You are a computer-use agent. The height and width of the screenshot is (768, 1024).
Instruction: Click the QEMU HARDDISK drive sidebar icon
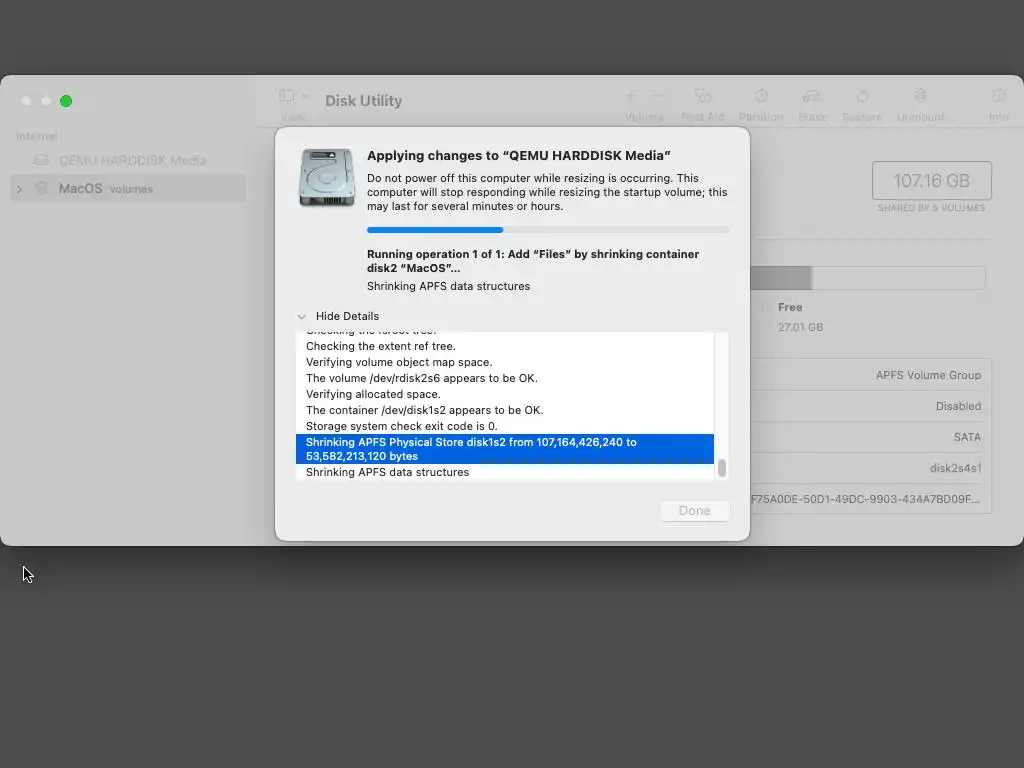point(41,160)
